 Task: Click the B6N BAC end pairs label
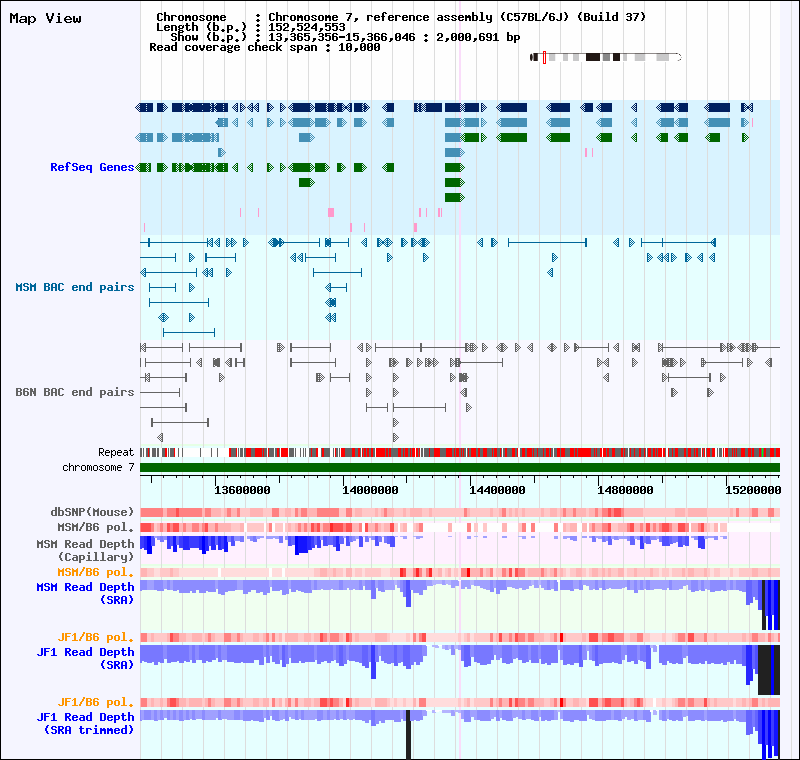(74, 392)
